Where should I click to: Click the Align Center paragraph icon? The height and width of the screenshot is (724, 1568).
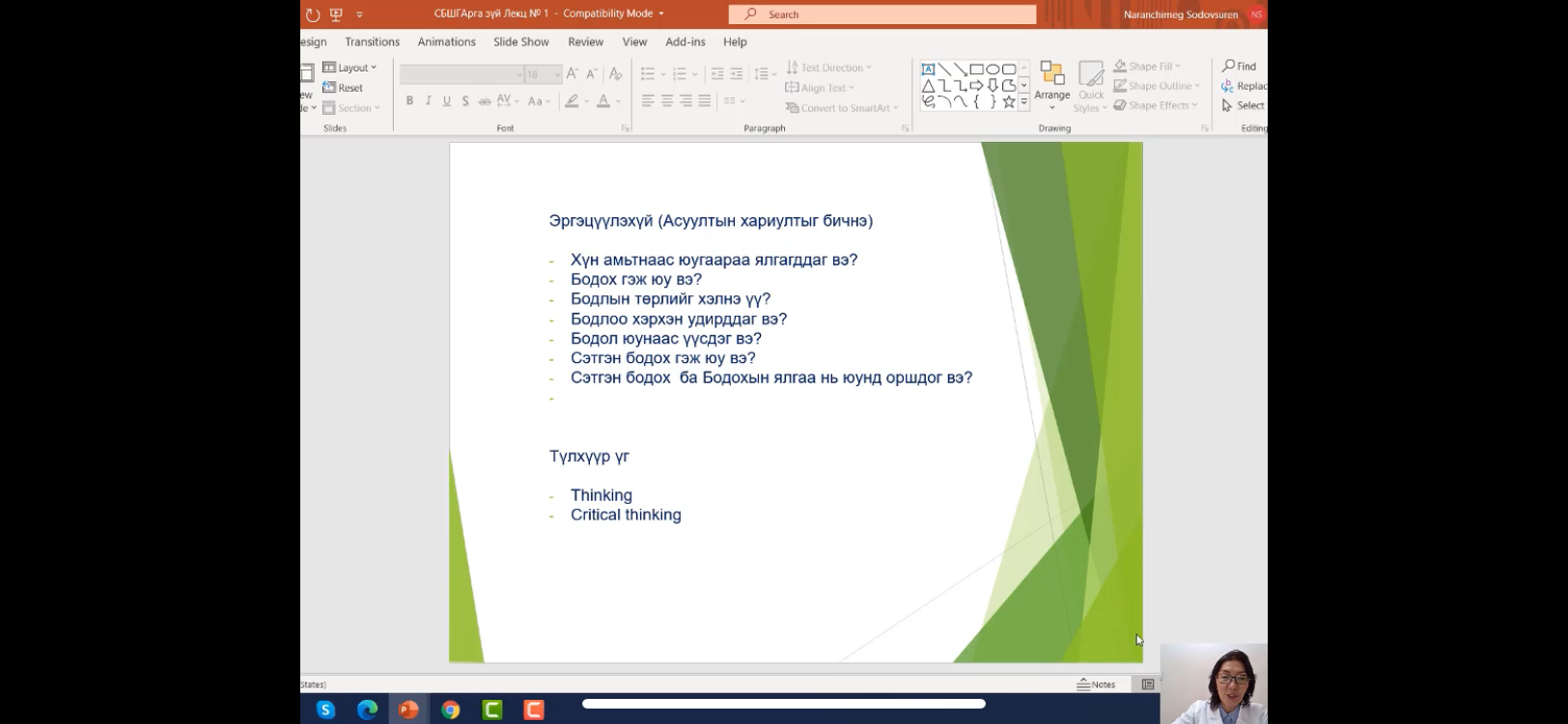pyautogui.click(x=666, y=100)
